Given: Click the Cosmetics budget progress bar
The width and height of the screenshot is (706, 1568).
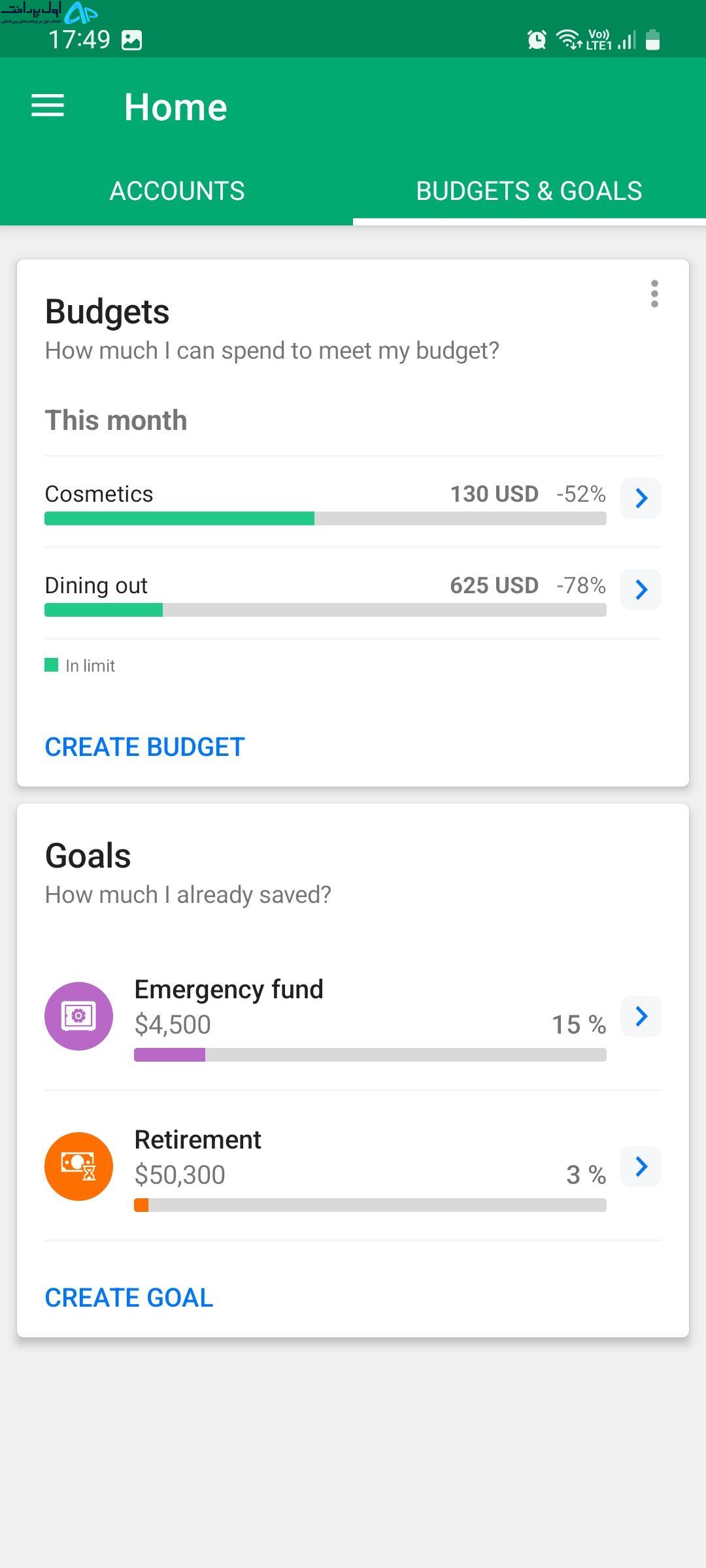Looking at the screenshot, I should [326, 519].
